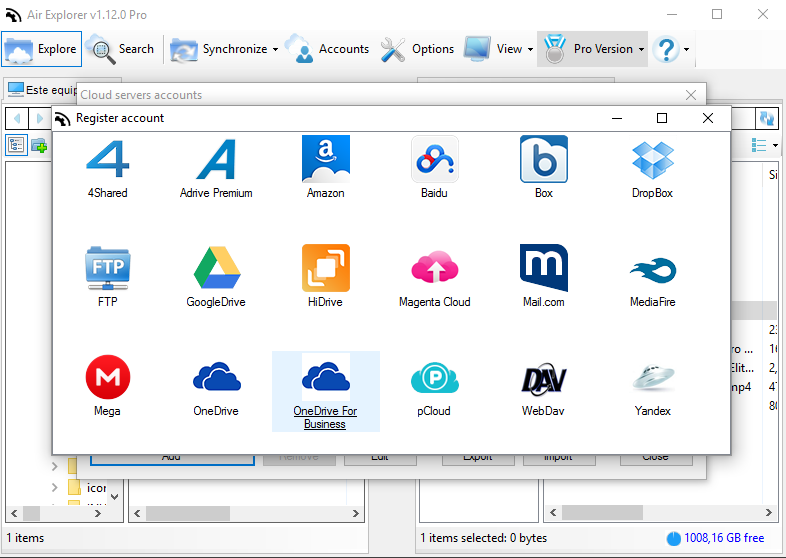Image resolution: width=786 pixels, height=558 pixels.
Task: Choose Baidu as cloud provider
Action: [434, 169]
